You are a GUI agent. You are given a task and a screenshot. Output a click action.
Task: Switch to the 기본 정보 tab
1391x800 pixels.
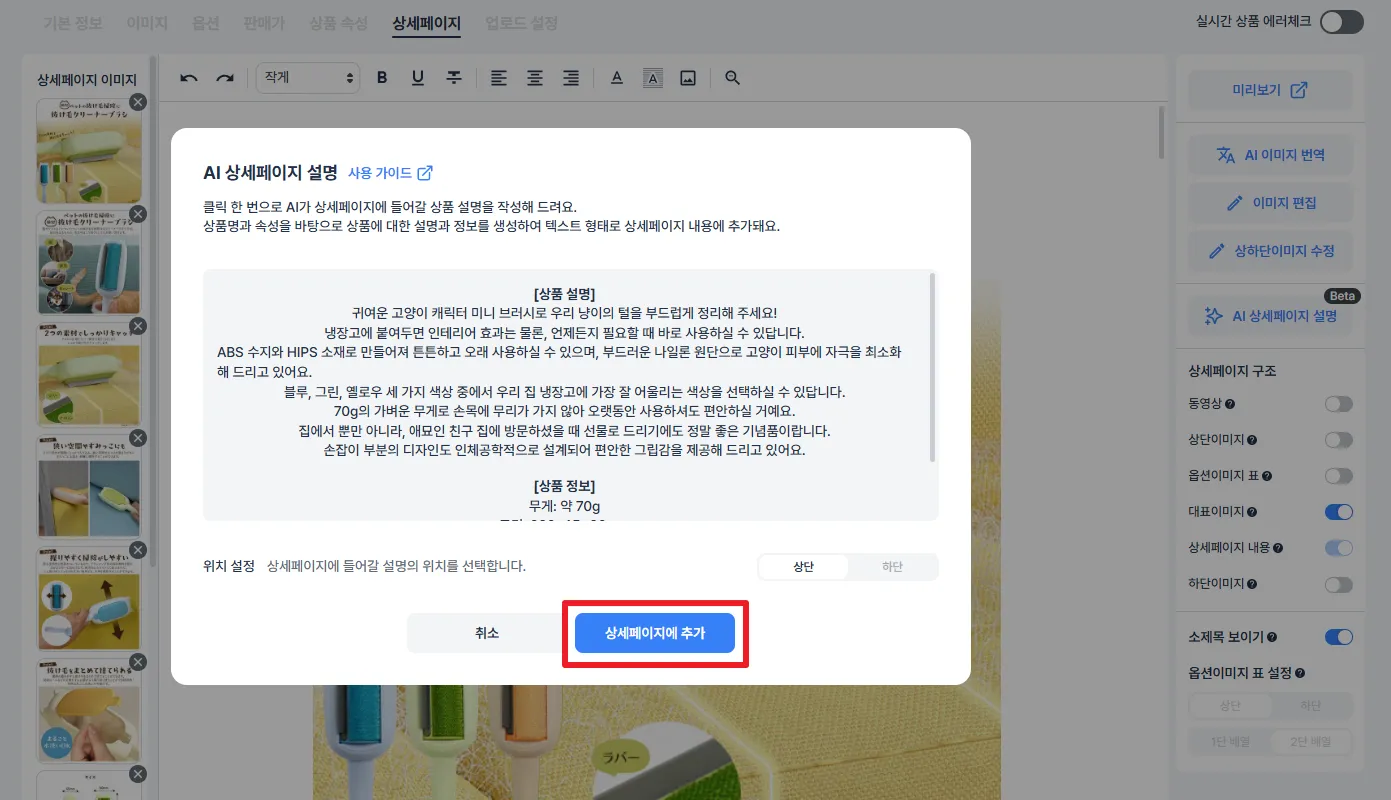coord(72,22)
